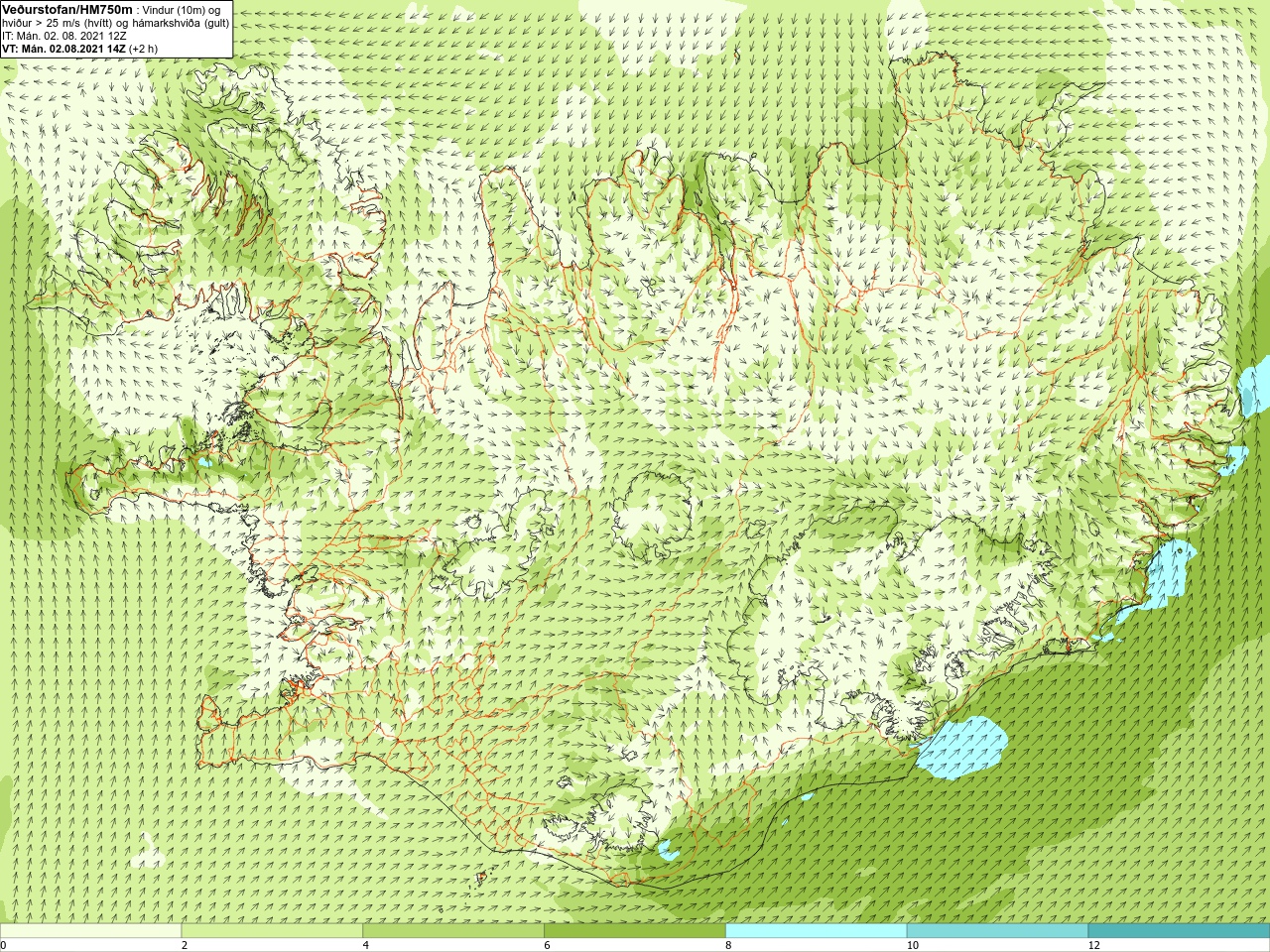Pick the 0–2 m/s palest color swatch

[x=90, y=931]
